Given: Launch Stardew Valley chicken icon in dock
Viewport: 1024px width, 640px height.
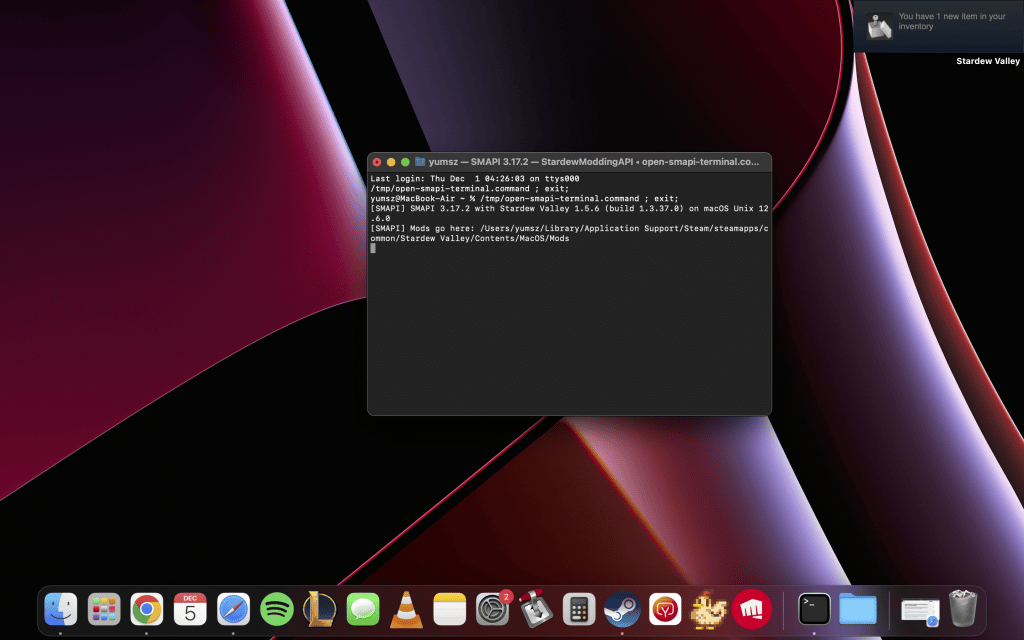Looking at the screenshot, I should 709,609.
